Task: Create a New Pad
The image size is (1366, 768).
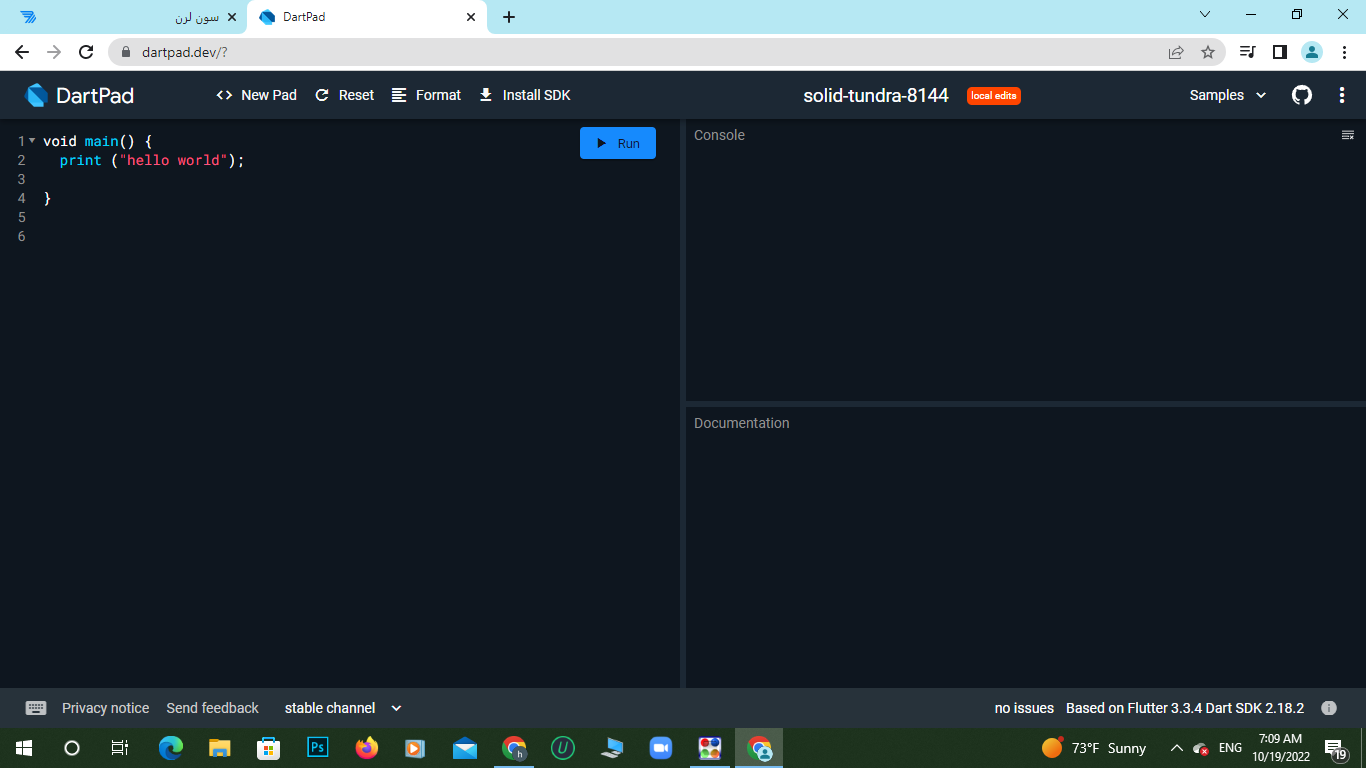Action: point(257,95)
